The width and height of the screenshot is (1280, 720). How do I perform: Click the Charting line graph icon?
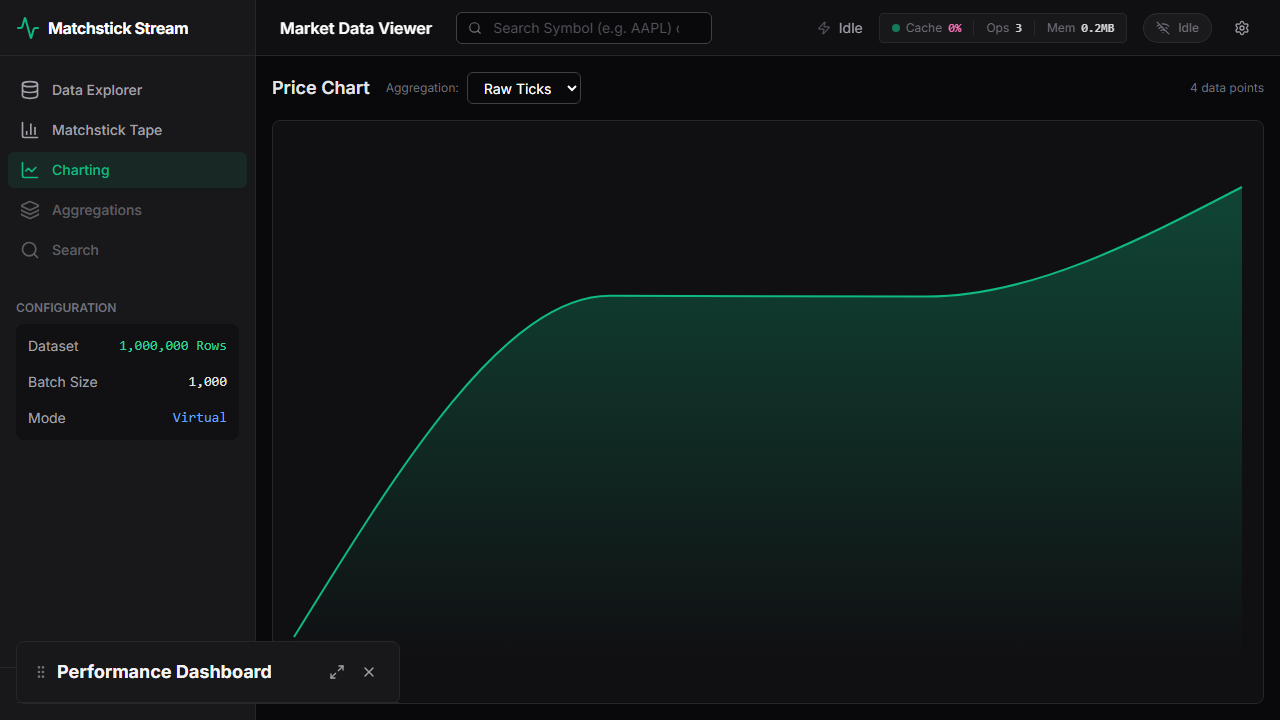click(30, 170)
